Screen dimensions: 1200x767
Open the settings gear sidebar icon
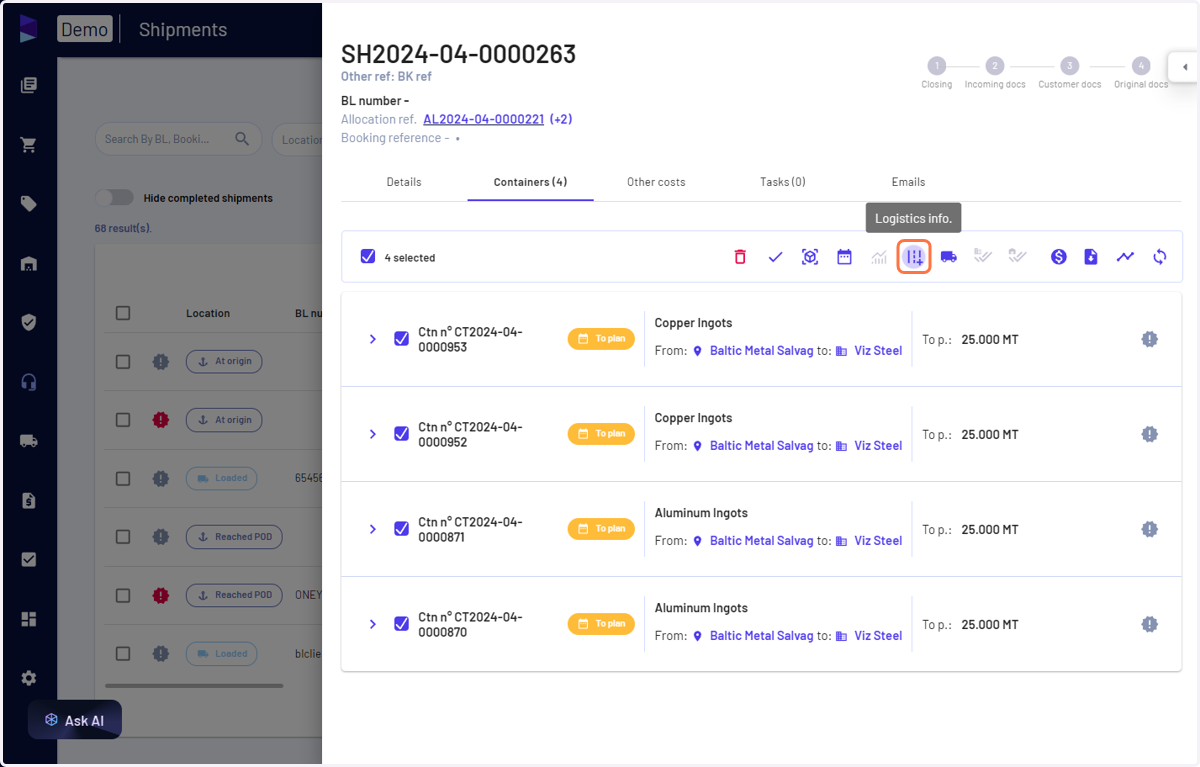tap(29, 678)
